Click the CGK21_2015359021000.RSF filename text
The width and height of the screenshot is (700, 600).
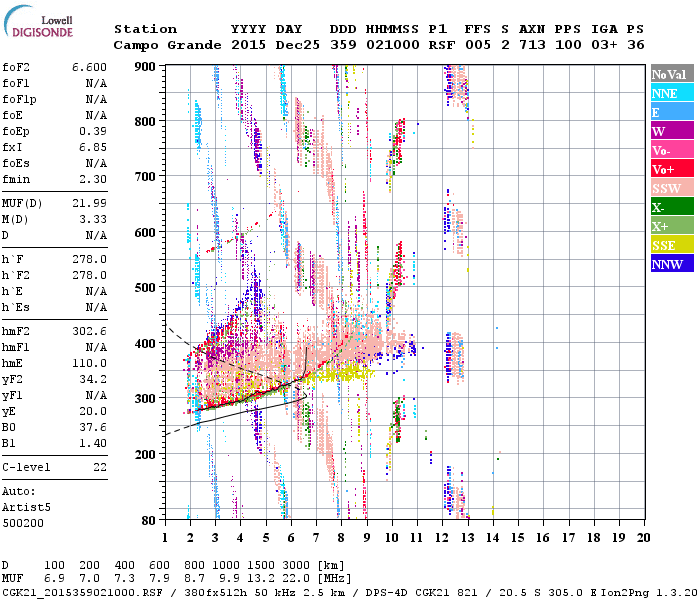(x=82, y=592)
